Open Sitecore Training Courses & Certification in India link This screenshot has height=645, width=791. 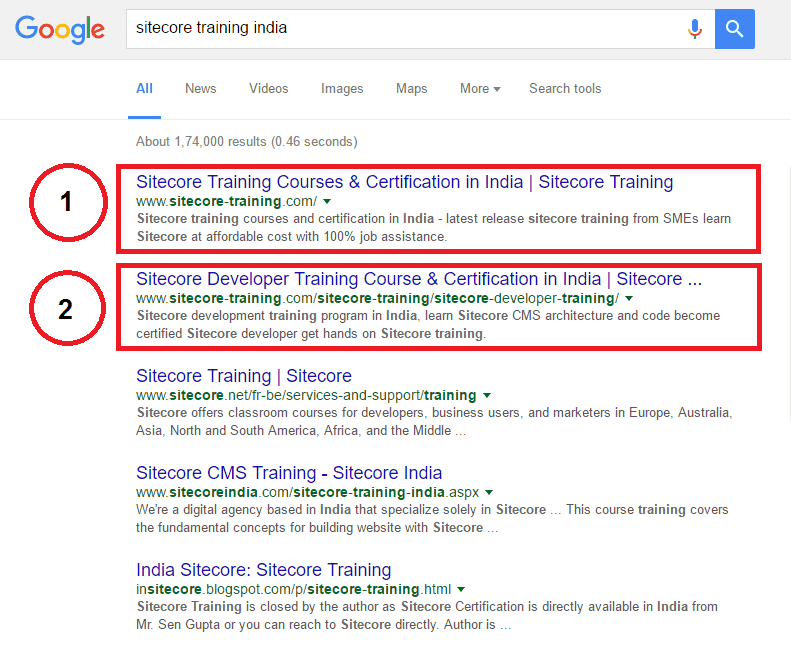pos(405,182)
